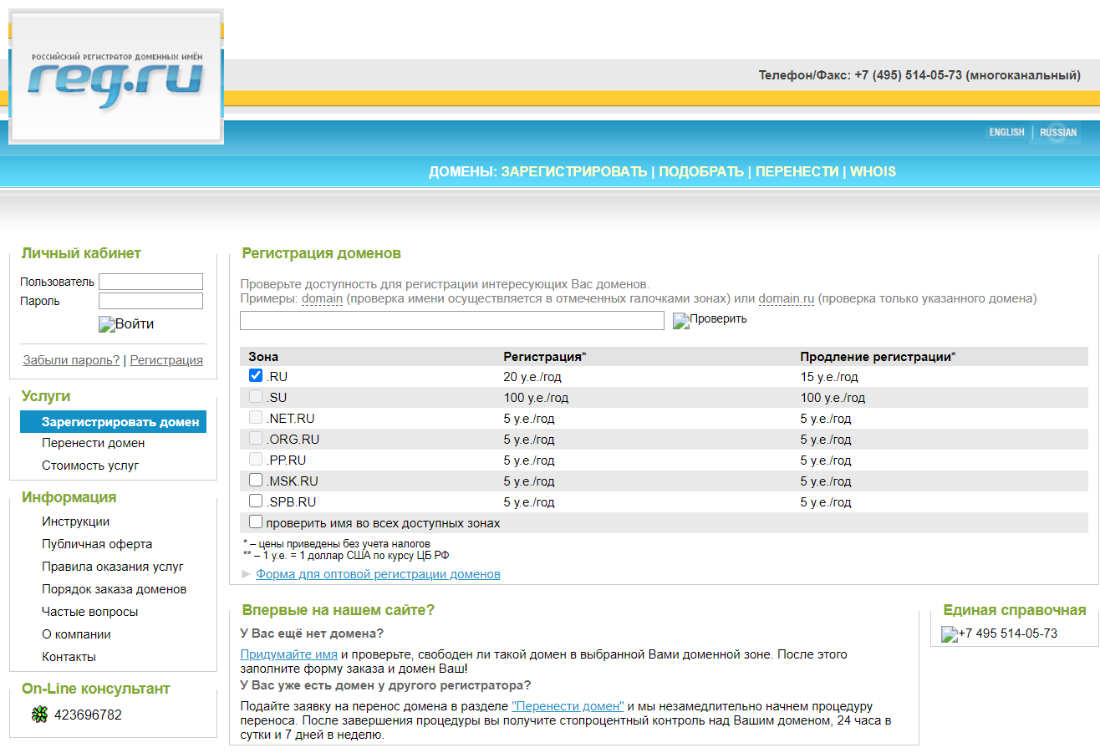The height and width of the screenshot is (753, 1100).
Task: Click the phone image beside +7 495 514-05-73
Action: point(949,634)
